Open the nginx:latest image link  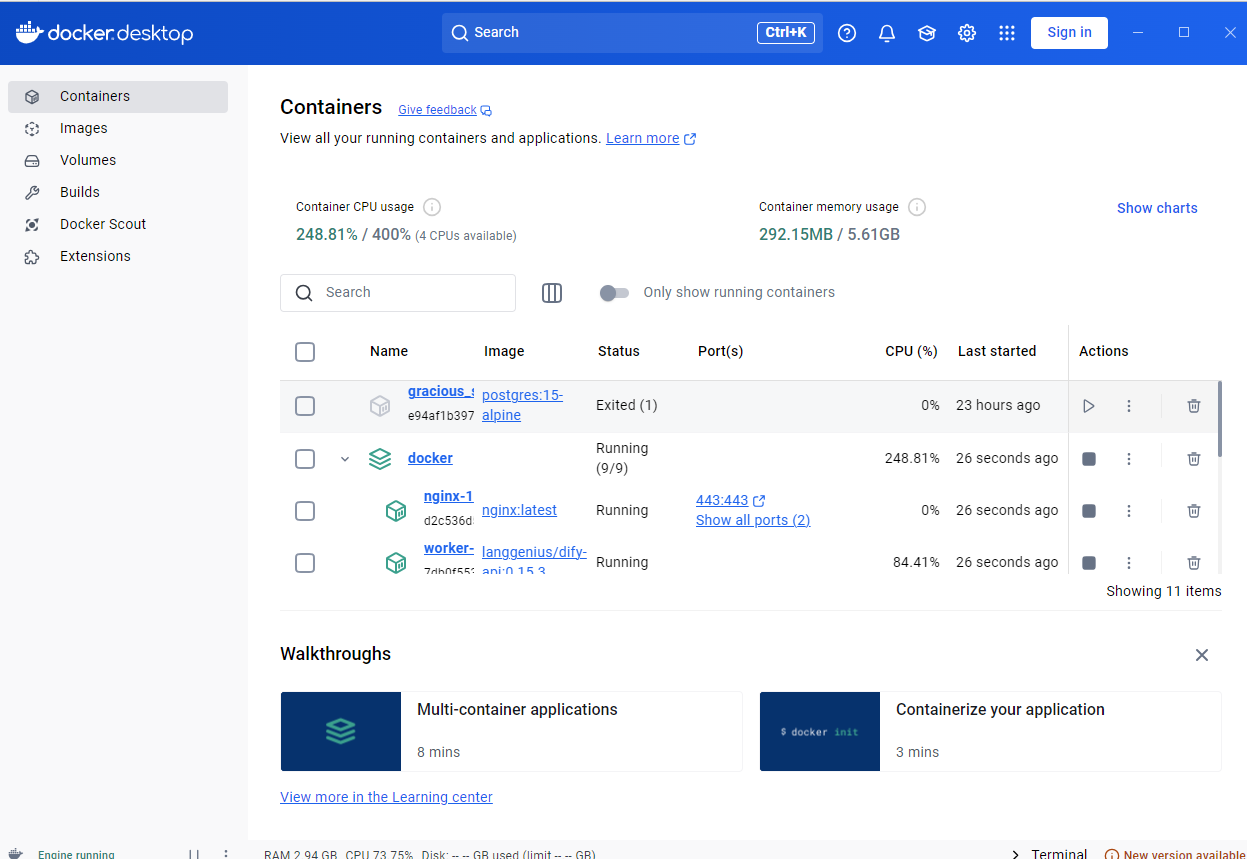coord(519,510)
